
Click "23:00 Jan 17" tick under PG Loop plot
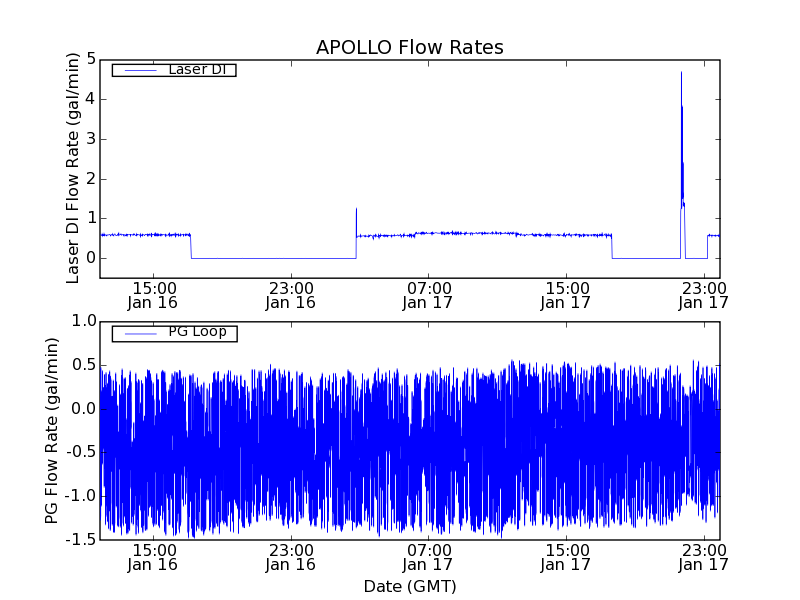click(703, 558)
